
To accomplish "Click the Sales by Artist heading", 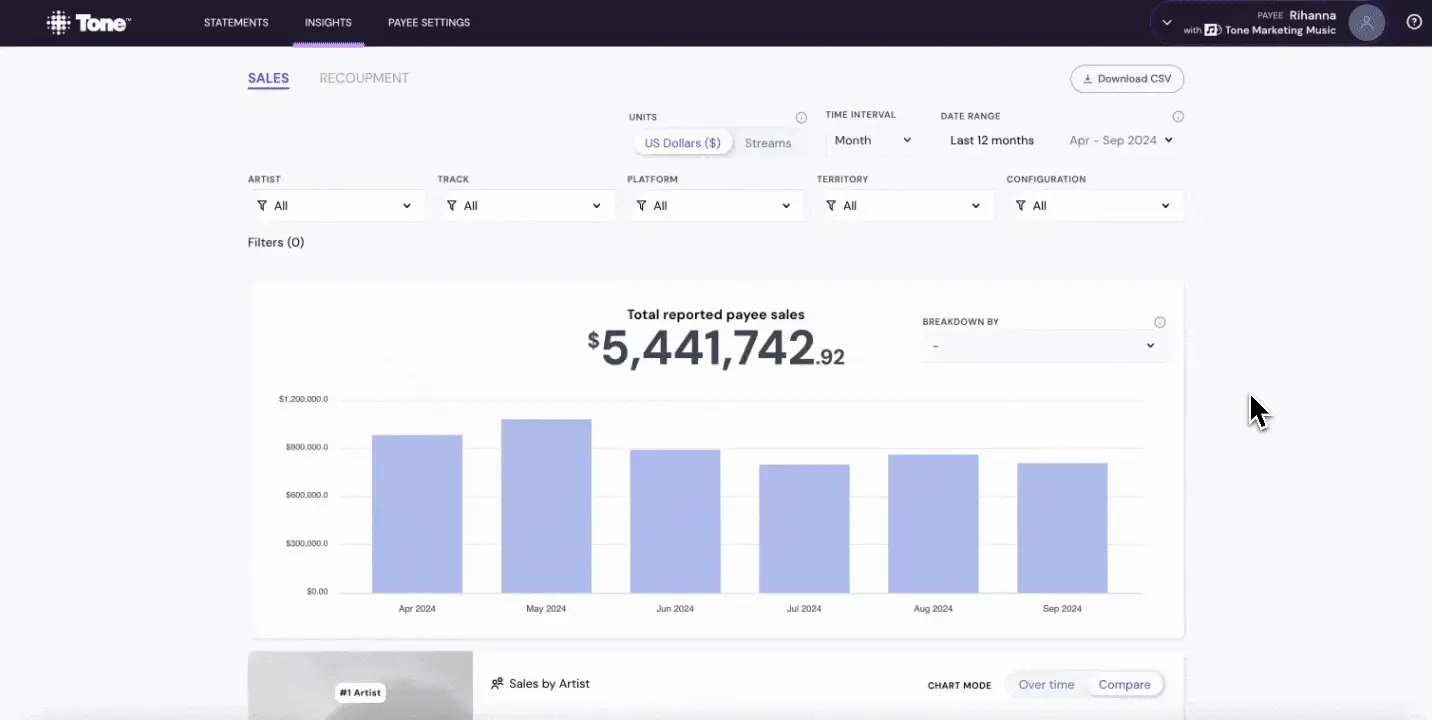I will (549, 684).
